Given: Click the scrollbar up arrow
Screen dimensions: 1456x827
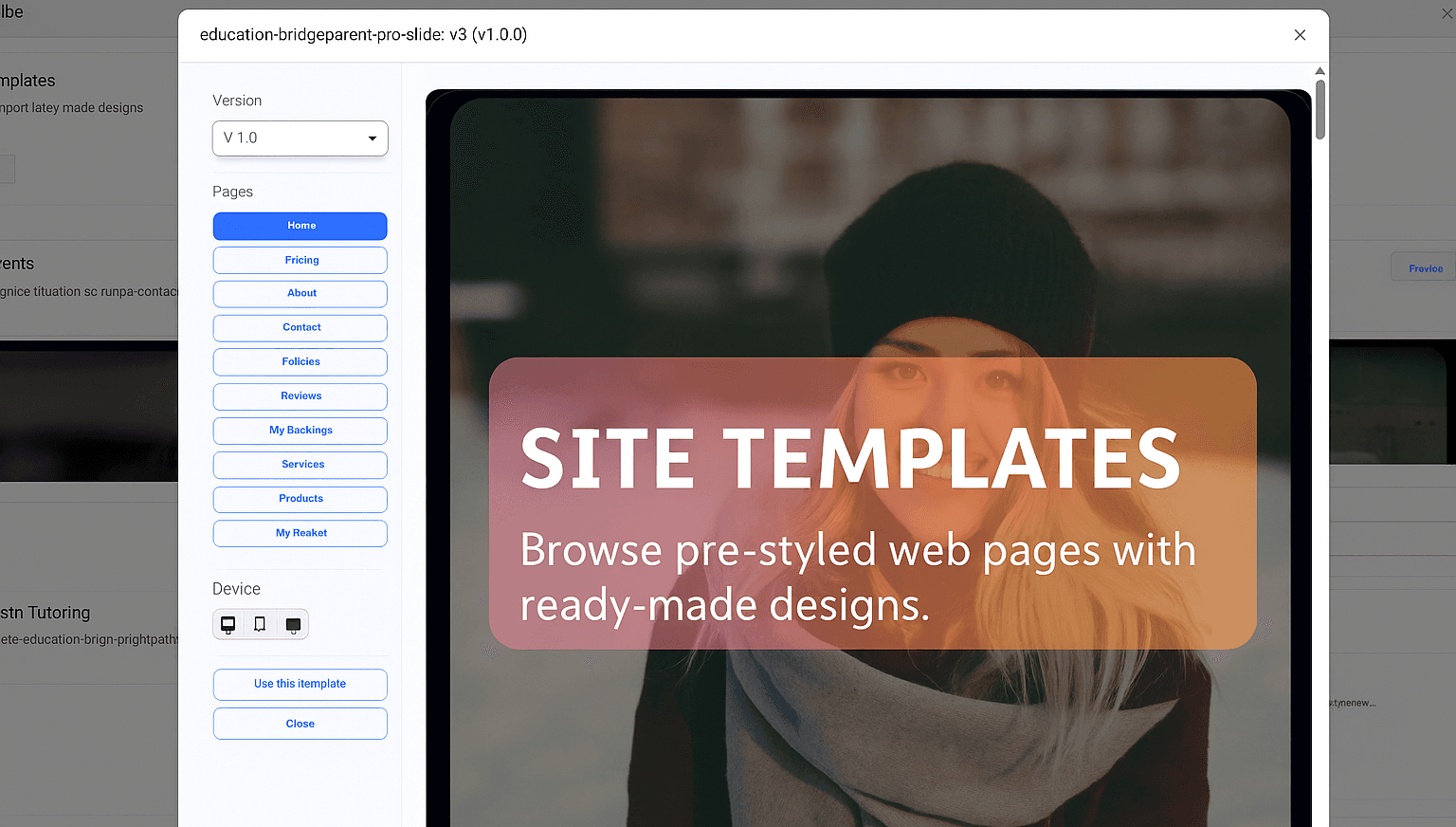Looking at the screenshot, I should [1320, 71].
